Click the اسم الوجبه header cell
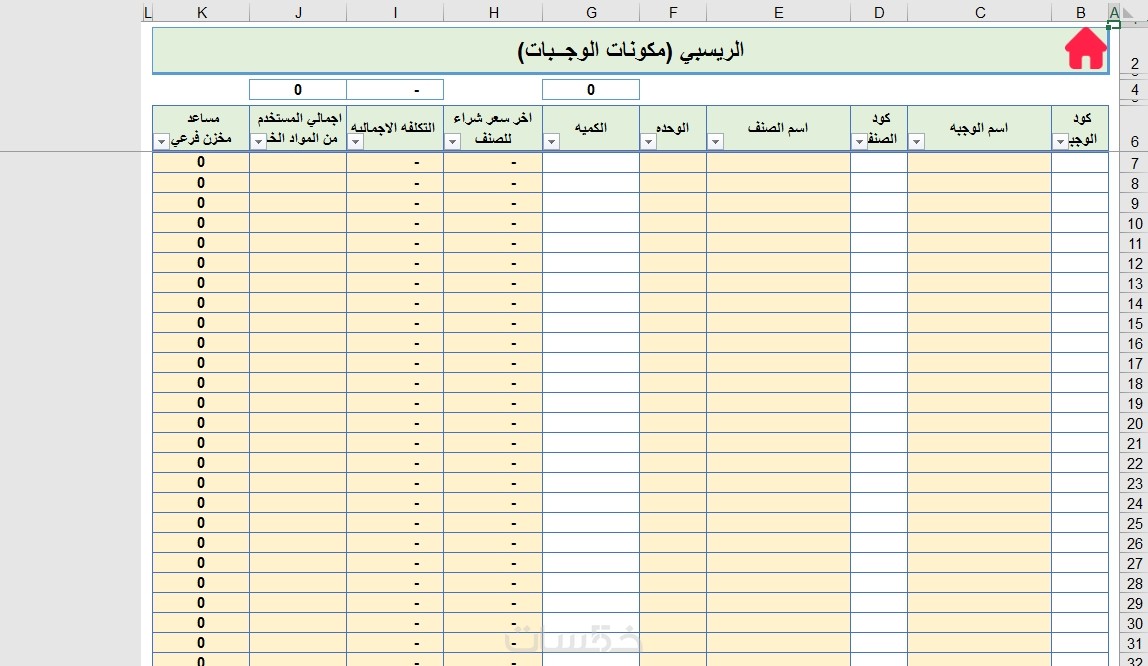 tap(980, 128)
